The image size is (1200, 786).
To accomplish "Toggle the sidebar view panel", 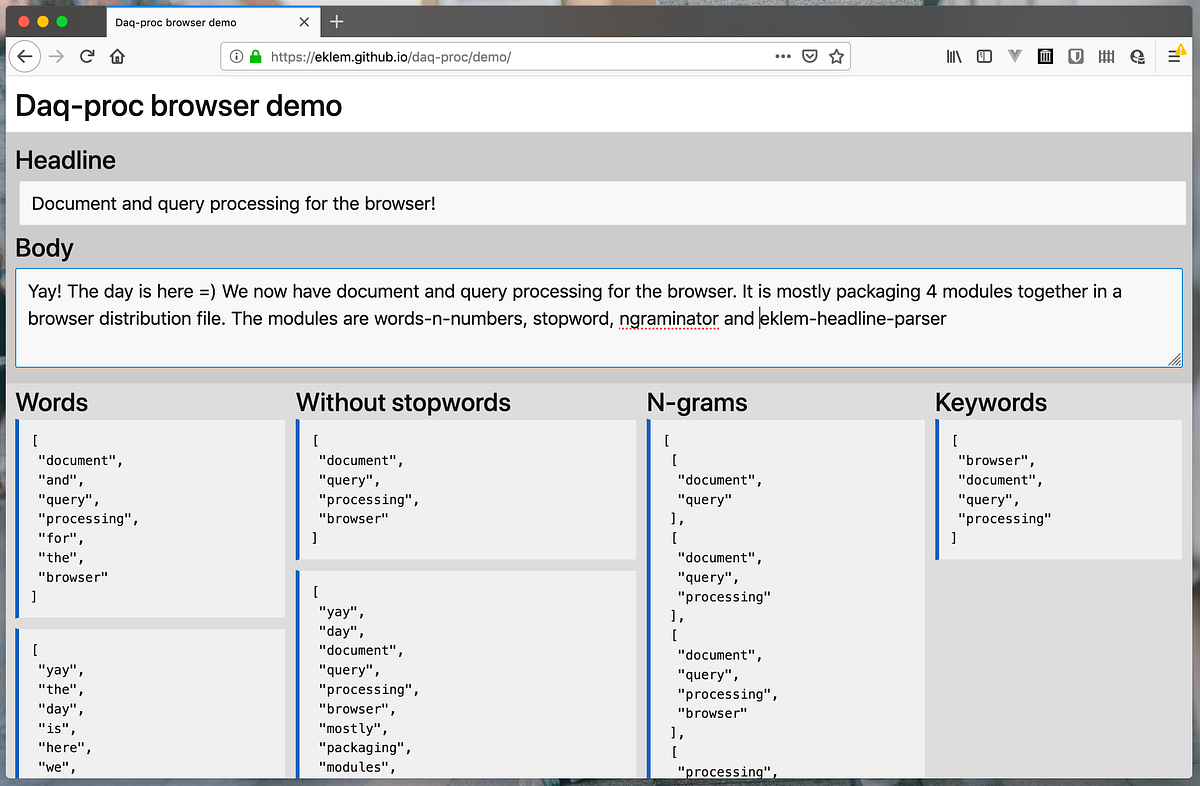I will pyautogui.click(x=984, y=56).
